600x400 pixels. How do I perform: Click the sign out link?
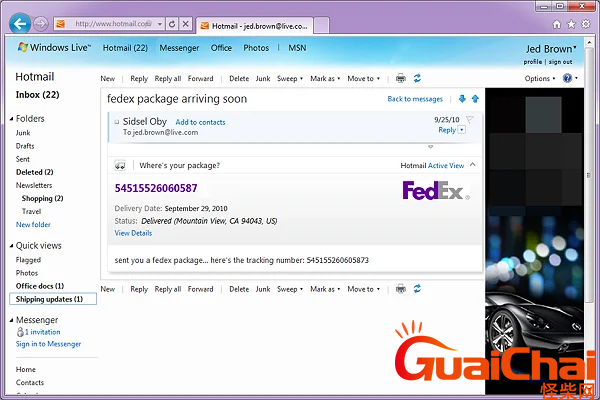561,62
